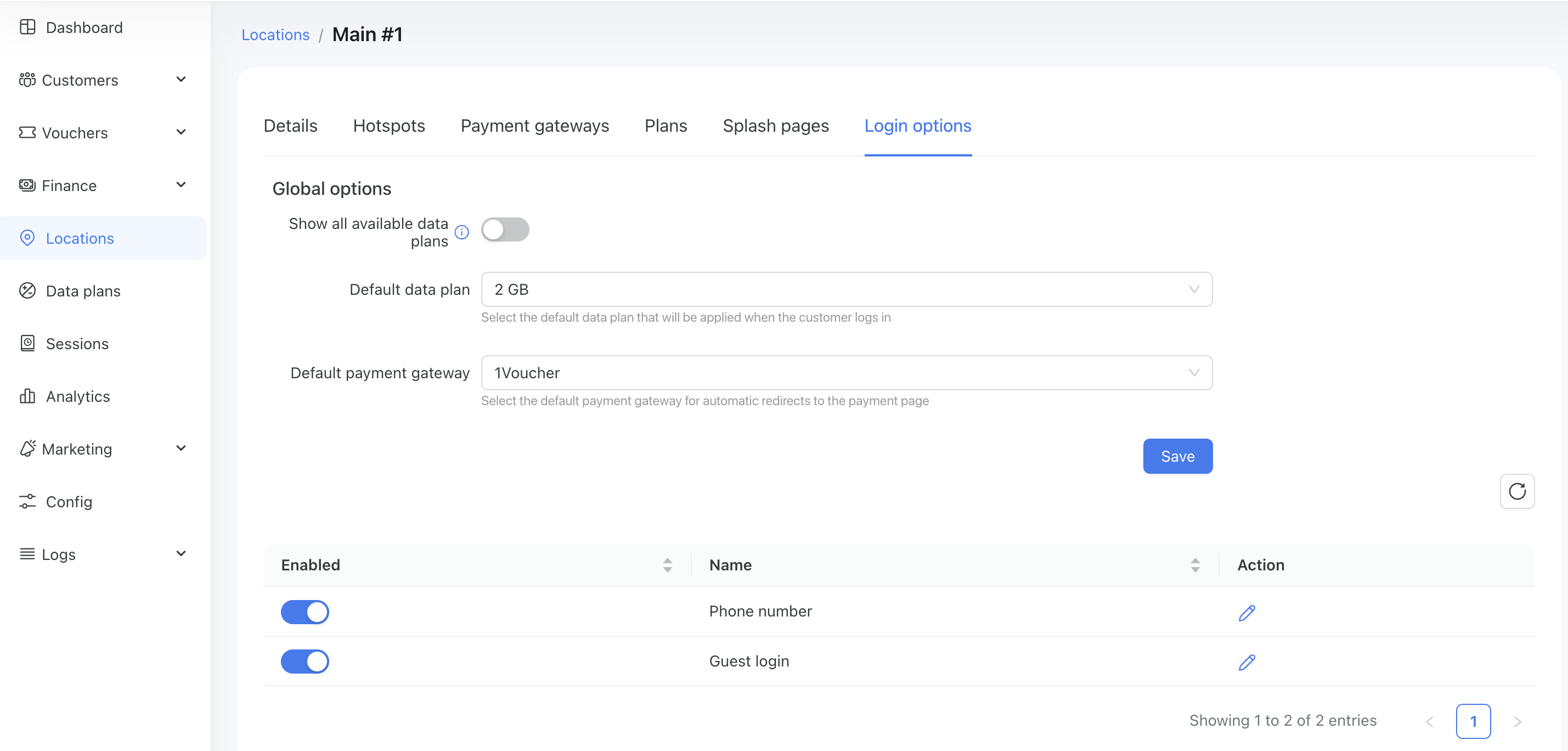Open the Default payment gateway dropdown
The height and width of the screenshot is (751, 1568).
click(x=846, y=373)
